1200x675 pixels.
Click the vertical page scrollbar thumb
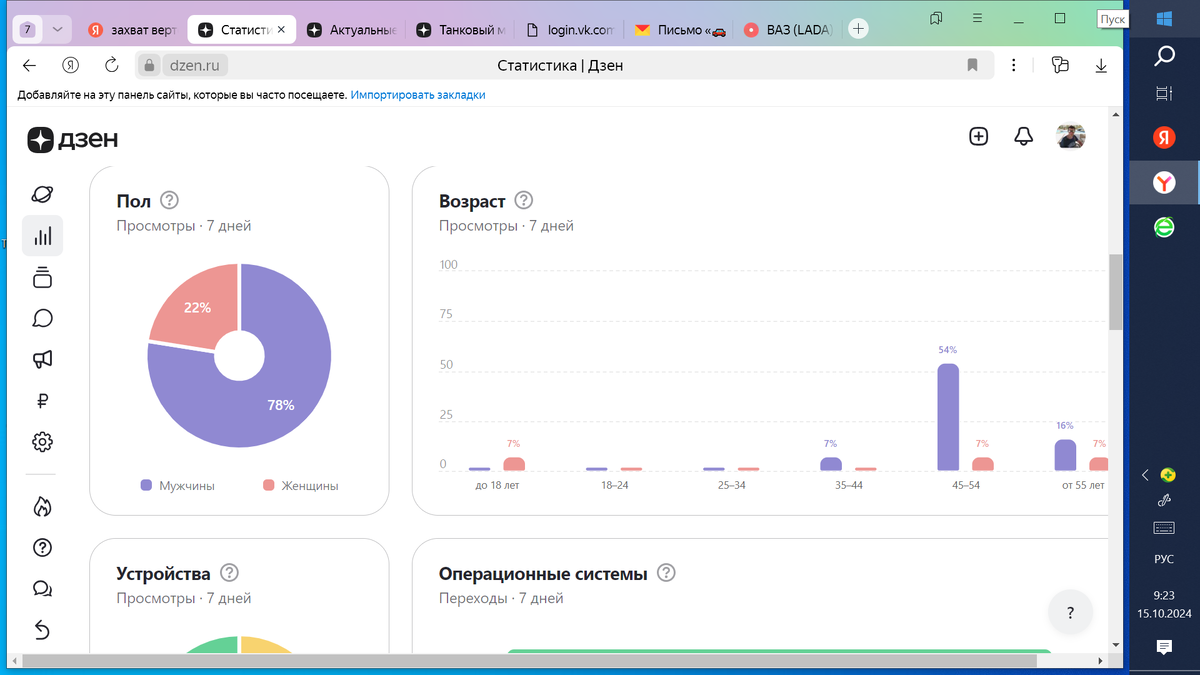tap(1115, 292)
